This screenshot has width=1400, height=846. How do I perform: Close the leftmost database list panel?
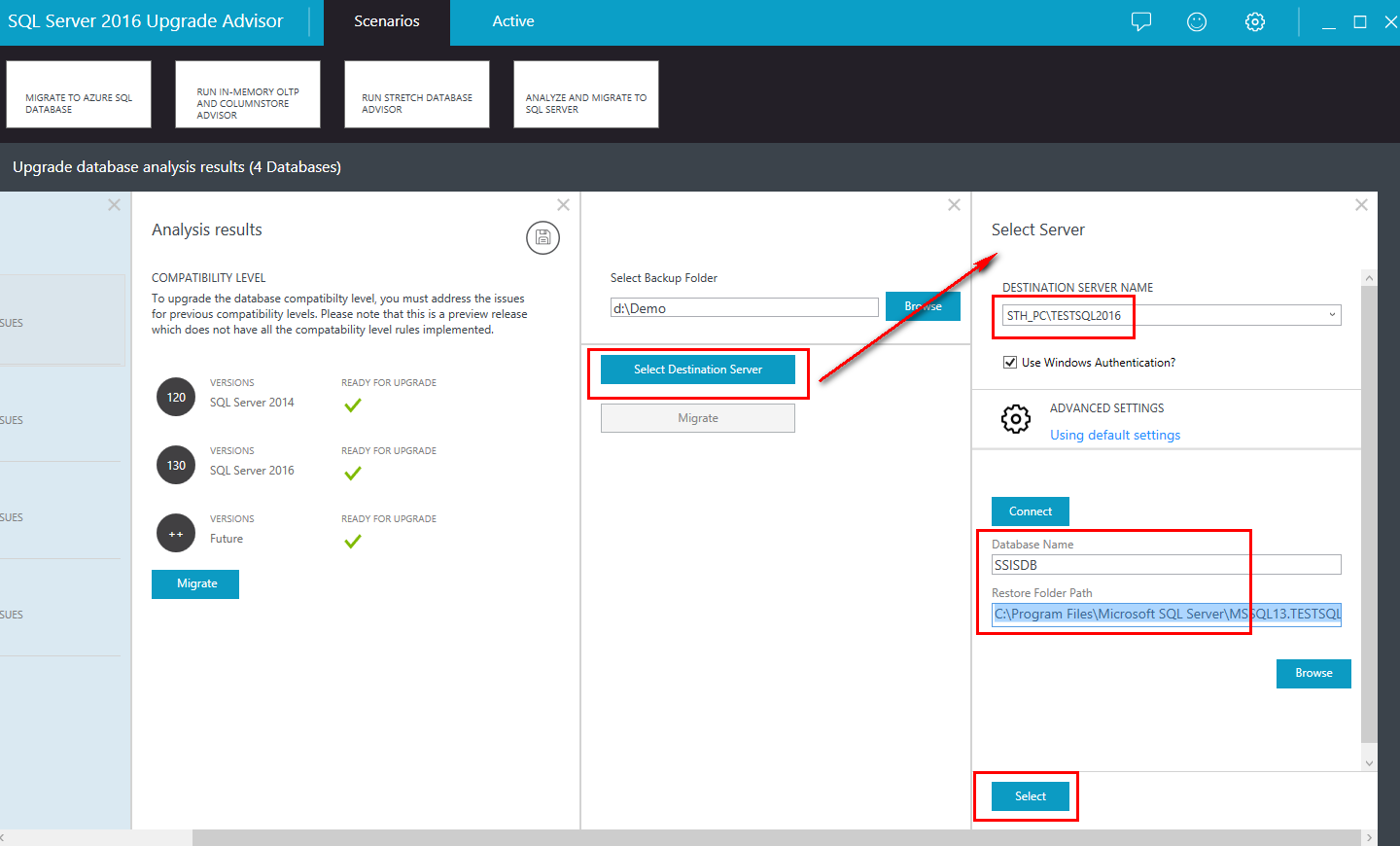114,205
